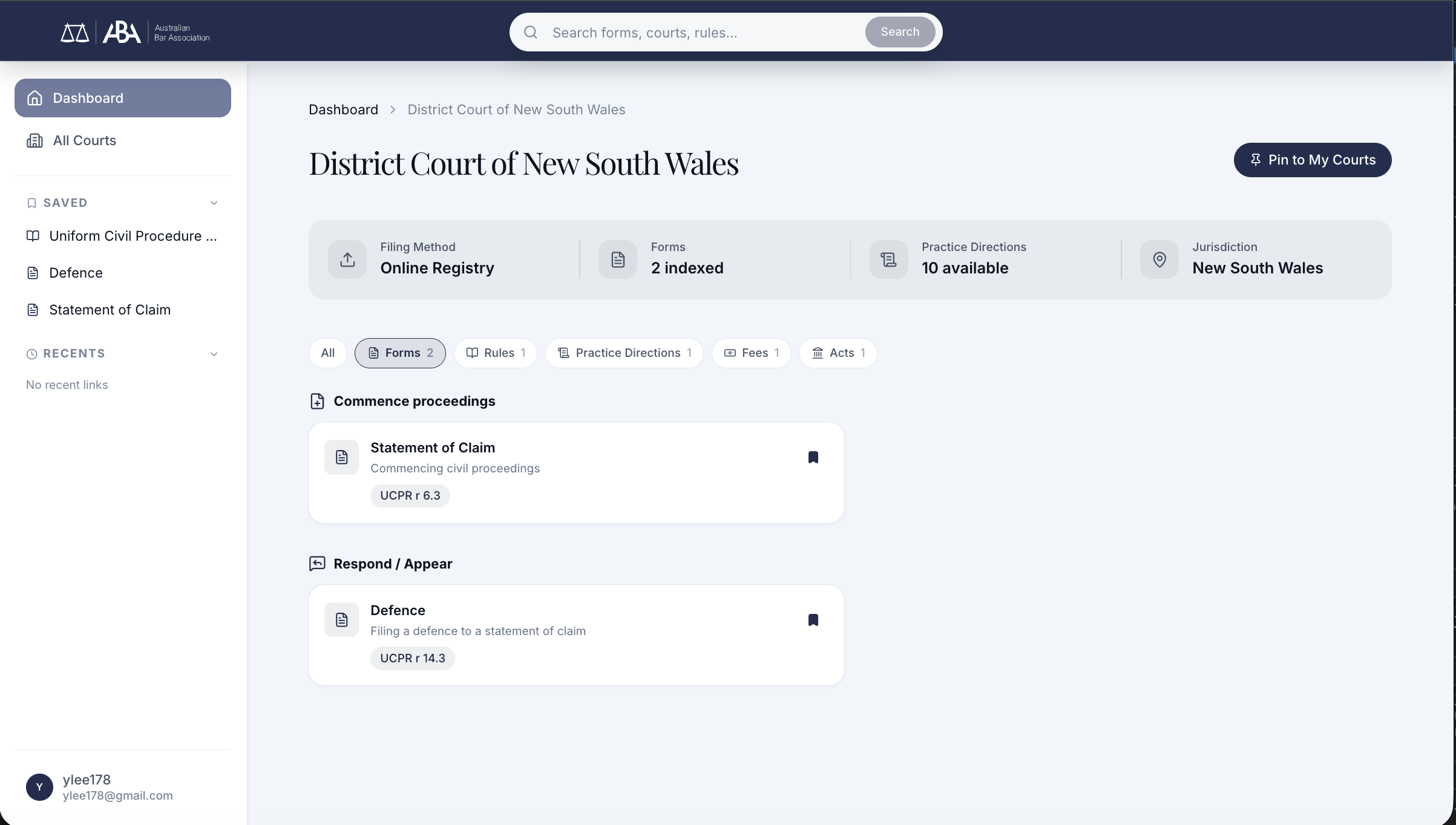
Task: Switch to the Acts filter tab
Action: 838,353
